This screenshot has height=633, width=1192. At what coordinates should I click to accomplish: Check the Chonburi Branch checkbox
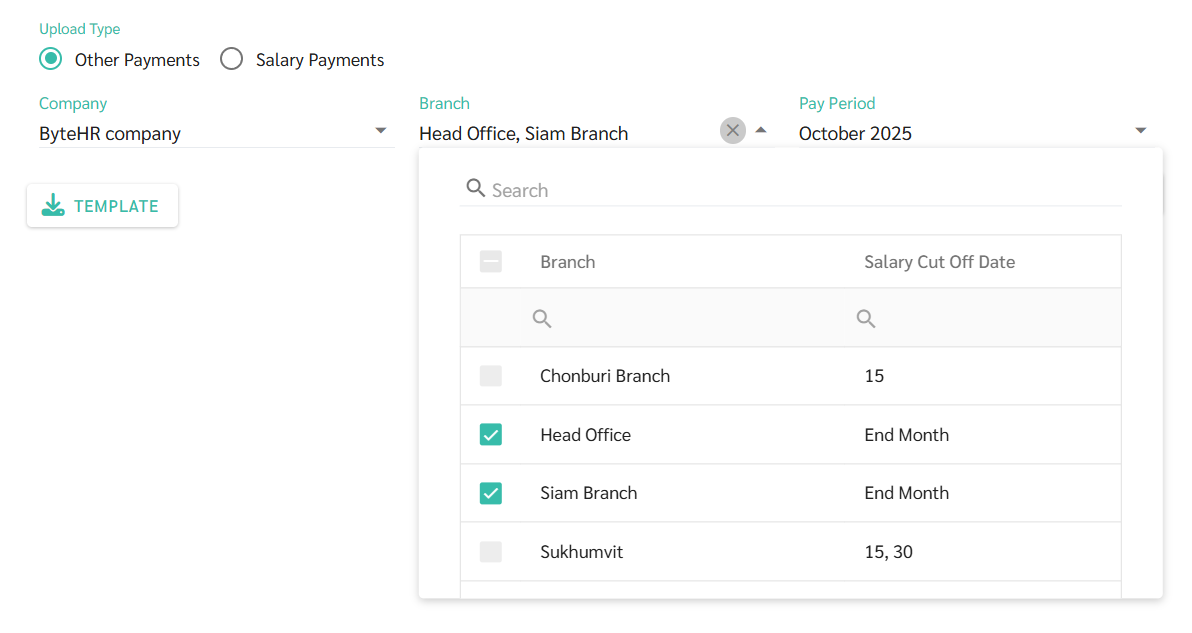(x=491, y=376)
